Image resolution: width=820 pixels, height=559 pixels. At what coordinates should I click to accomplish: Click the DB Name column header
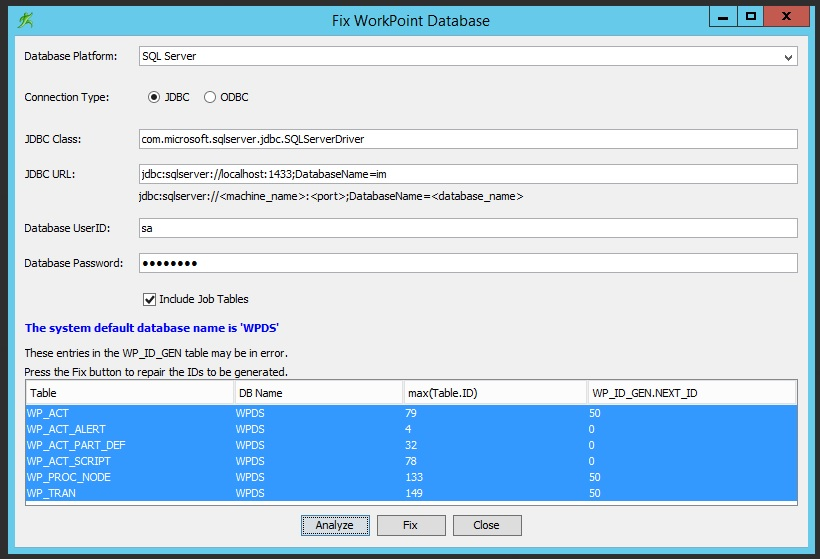(x=317, y=393)
